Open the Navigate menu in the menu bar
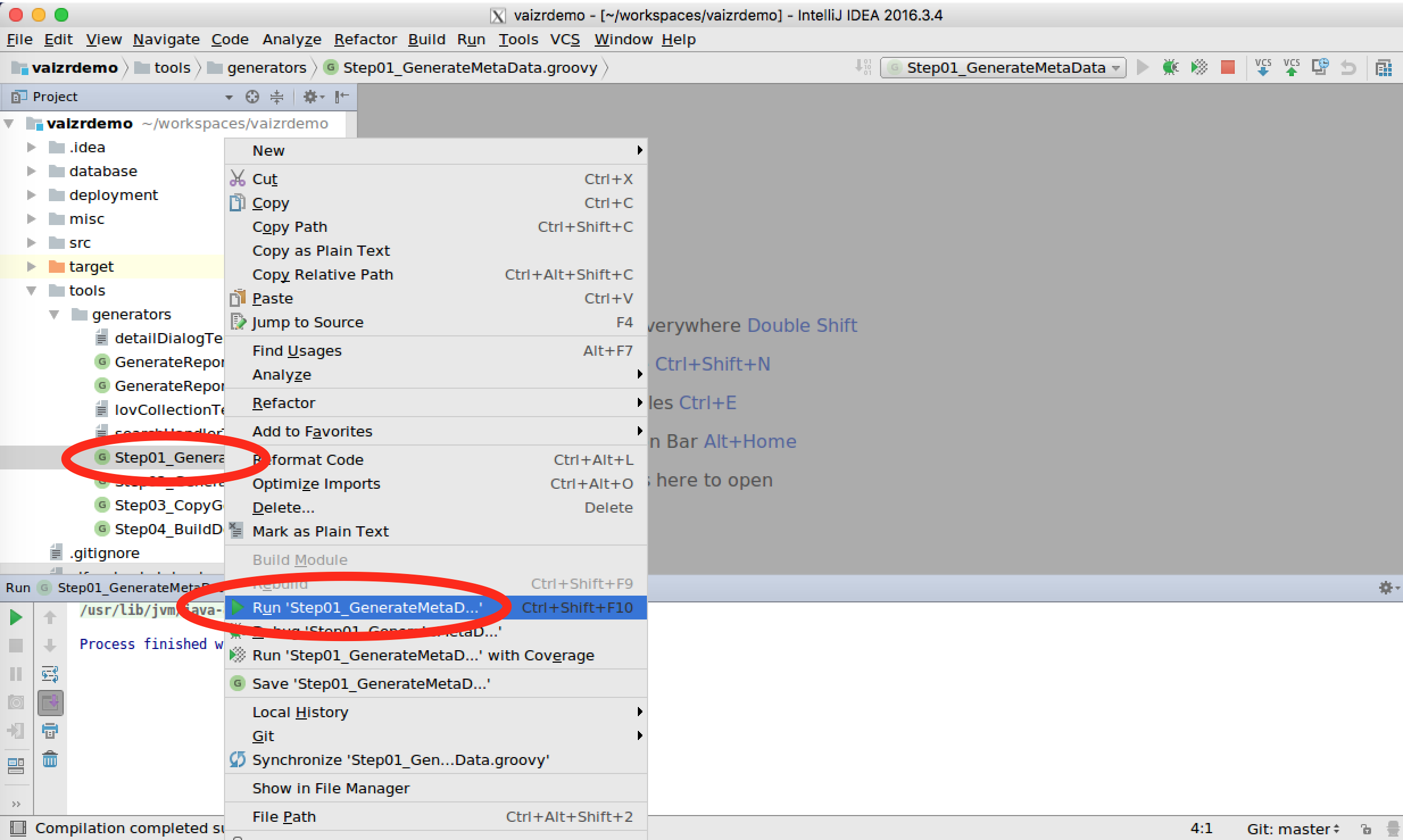Image resolution: width=1403 pixels, height=840 pixels. coord(166,40)
